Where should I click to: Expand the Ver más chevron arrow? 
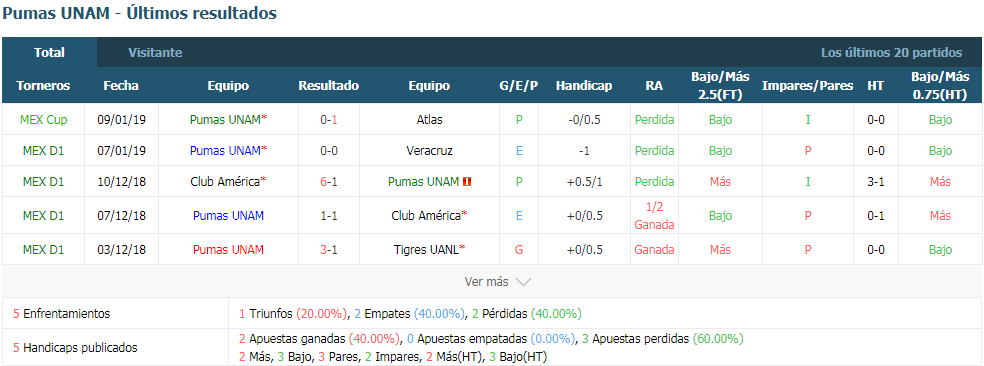pyautogui.click(x=523, y=282)
